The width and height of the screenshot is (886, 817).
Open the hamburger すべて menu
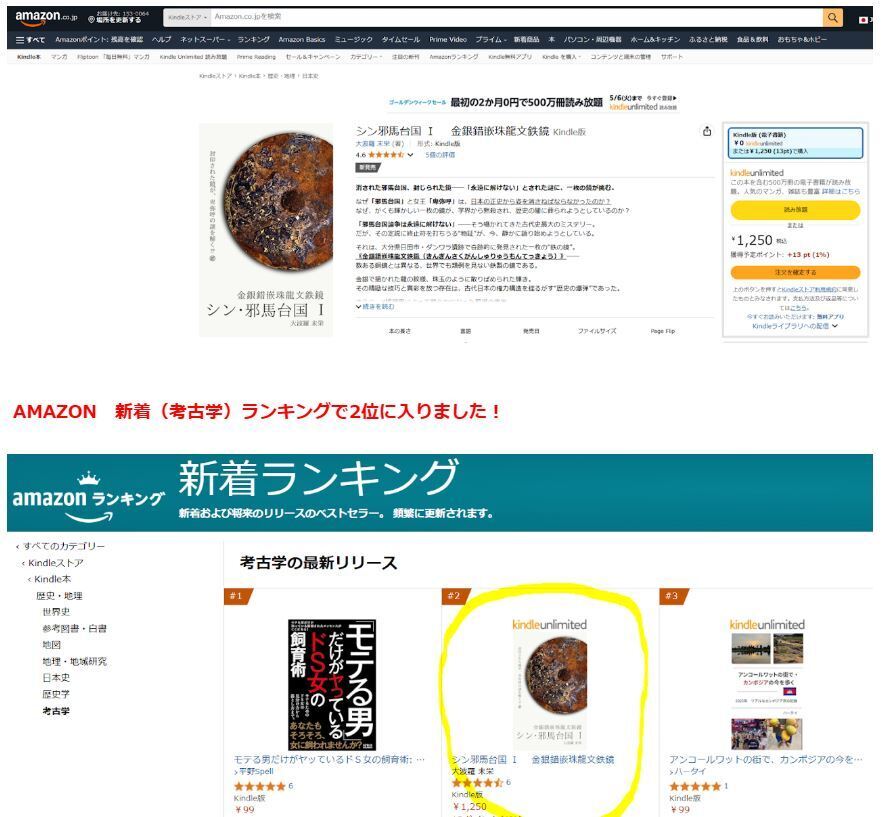point(30,40)
